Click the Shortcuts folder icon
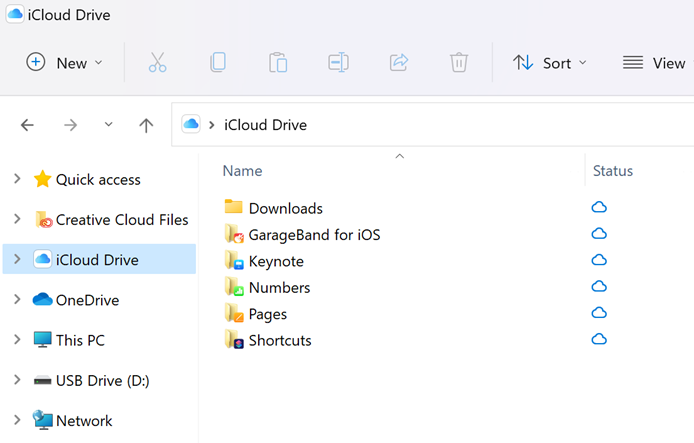Screen dimensions: 694x443 tap(234, 339)
